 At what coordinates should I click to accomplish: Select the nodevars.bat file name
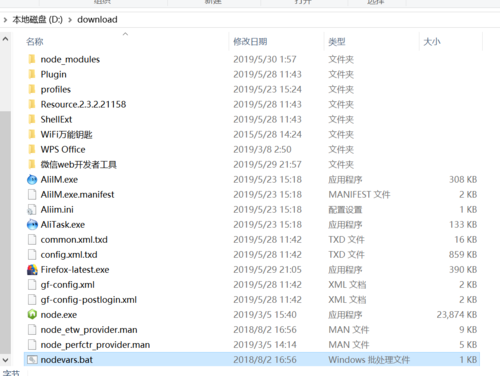tap(67, 360)
